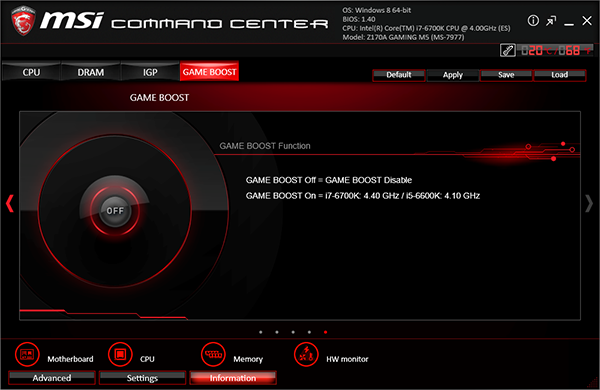Go to next page with right arrow

coord(589,203)
